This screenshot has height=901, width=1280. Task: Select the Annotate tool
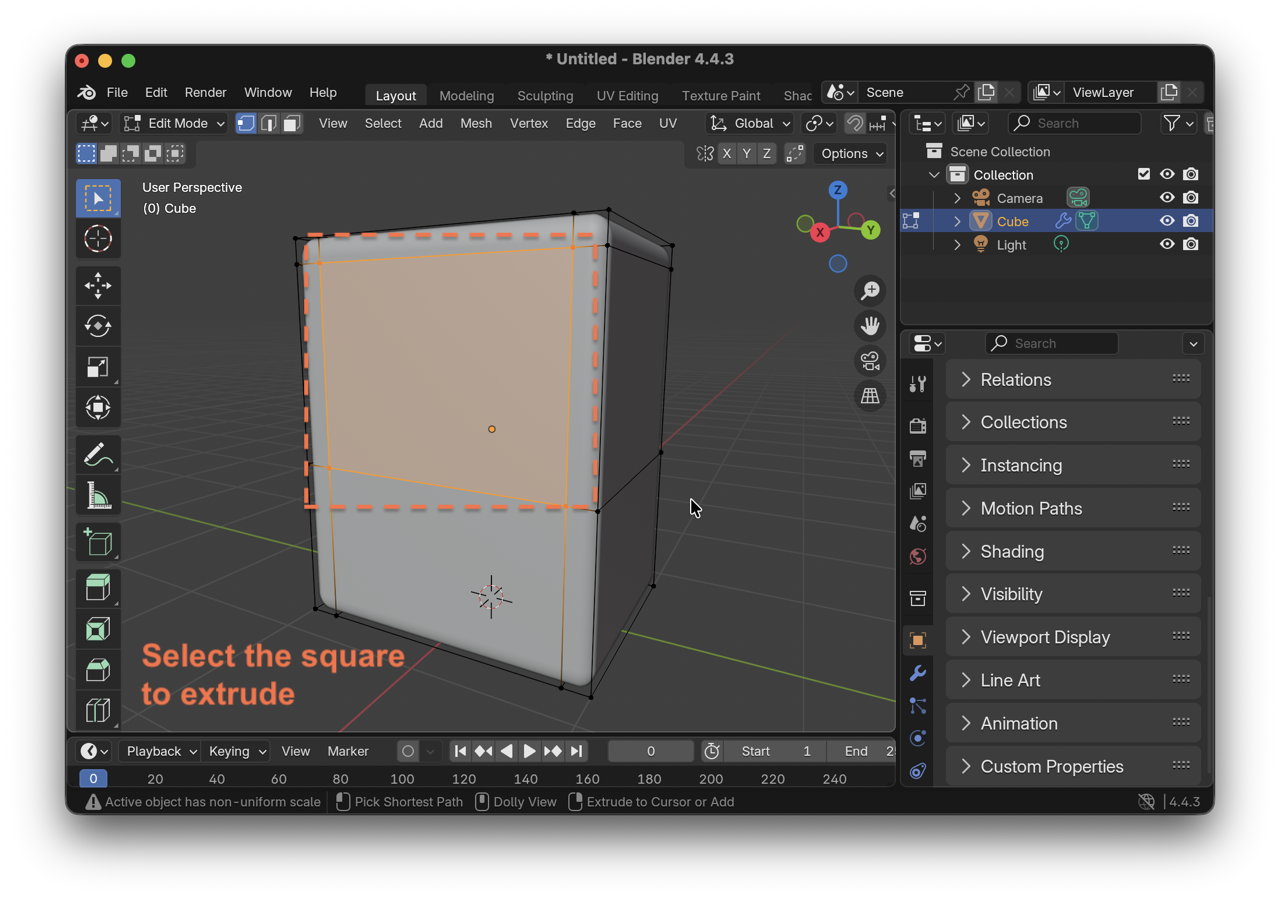[98, 454]
